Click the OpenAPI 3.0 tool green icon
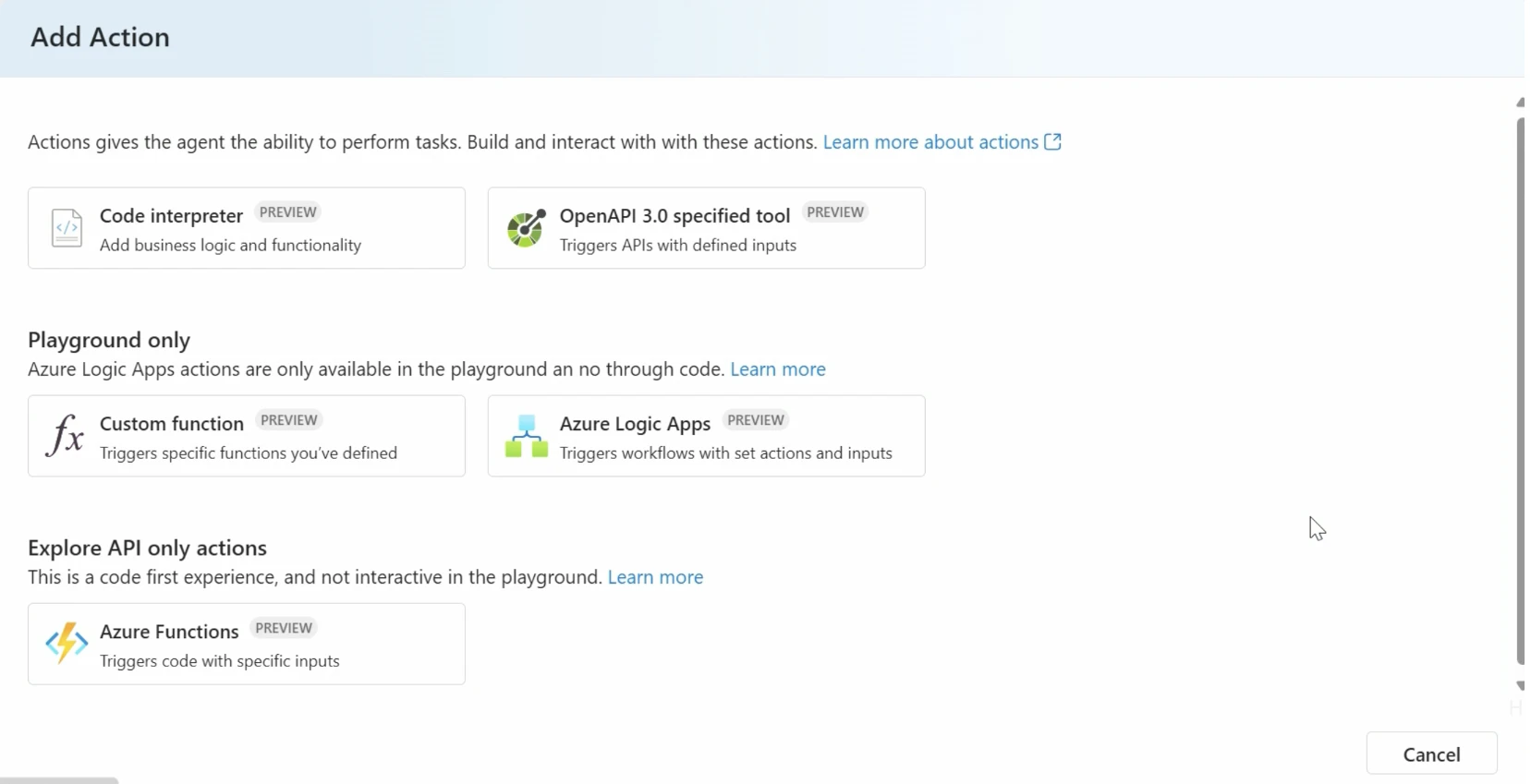This screenshot has height=784, width=1531. [527, 228]
